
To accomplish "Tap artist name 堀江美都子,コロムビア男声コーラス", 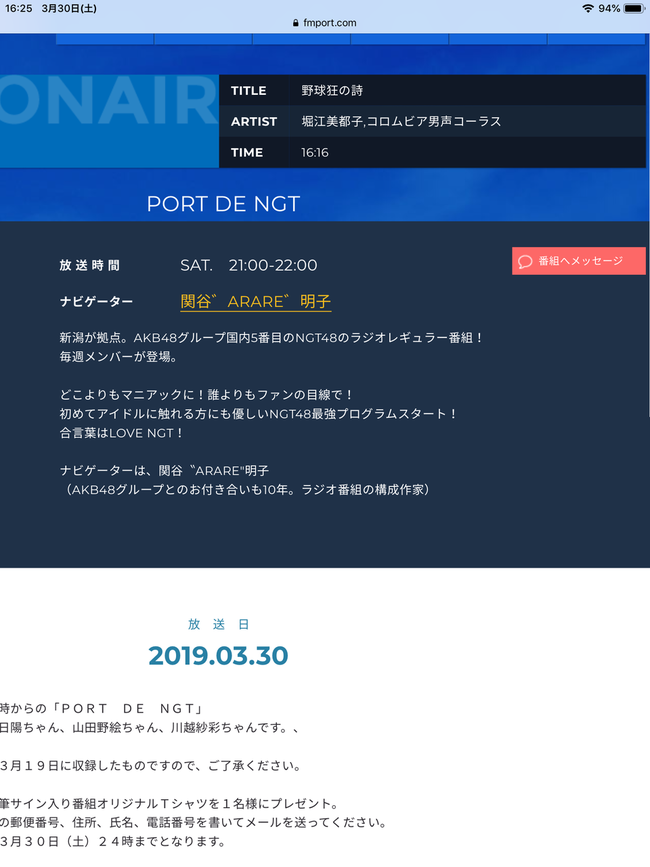I will pos(401,122).
